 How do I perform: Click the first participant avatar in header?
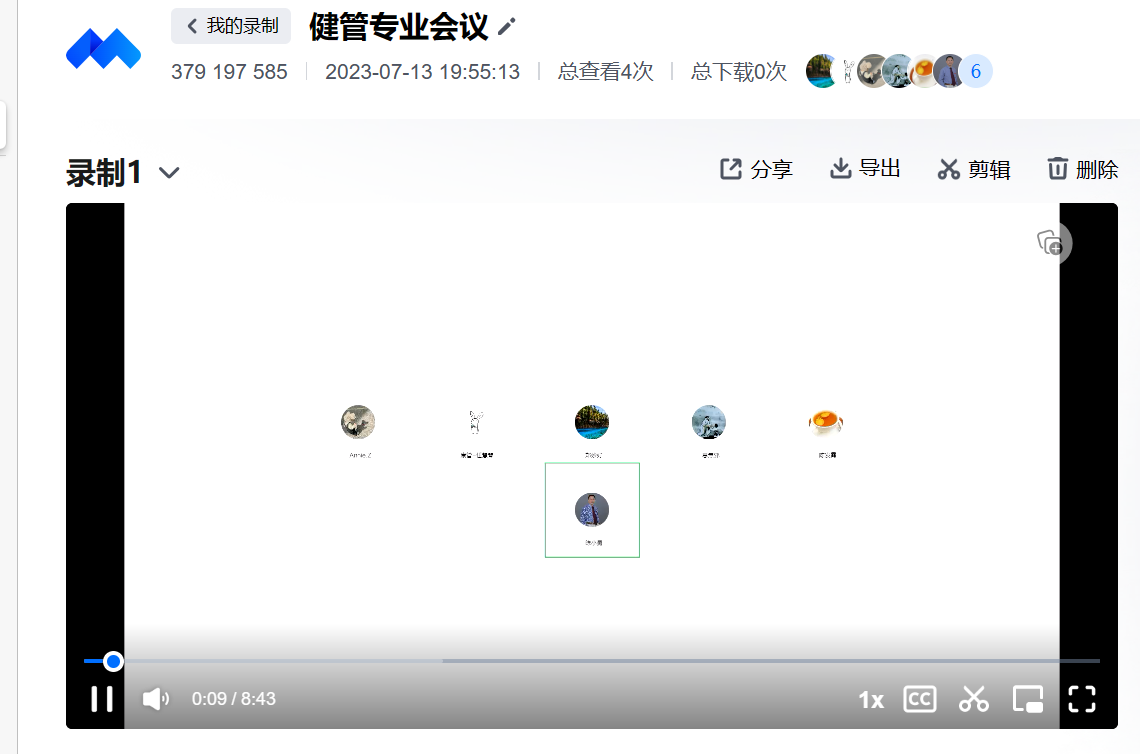click(x=822, y=72)
